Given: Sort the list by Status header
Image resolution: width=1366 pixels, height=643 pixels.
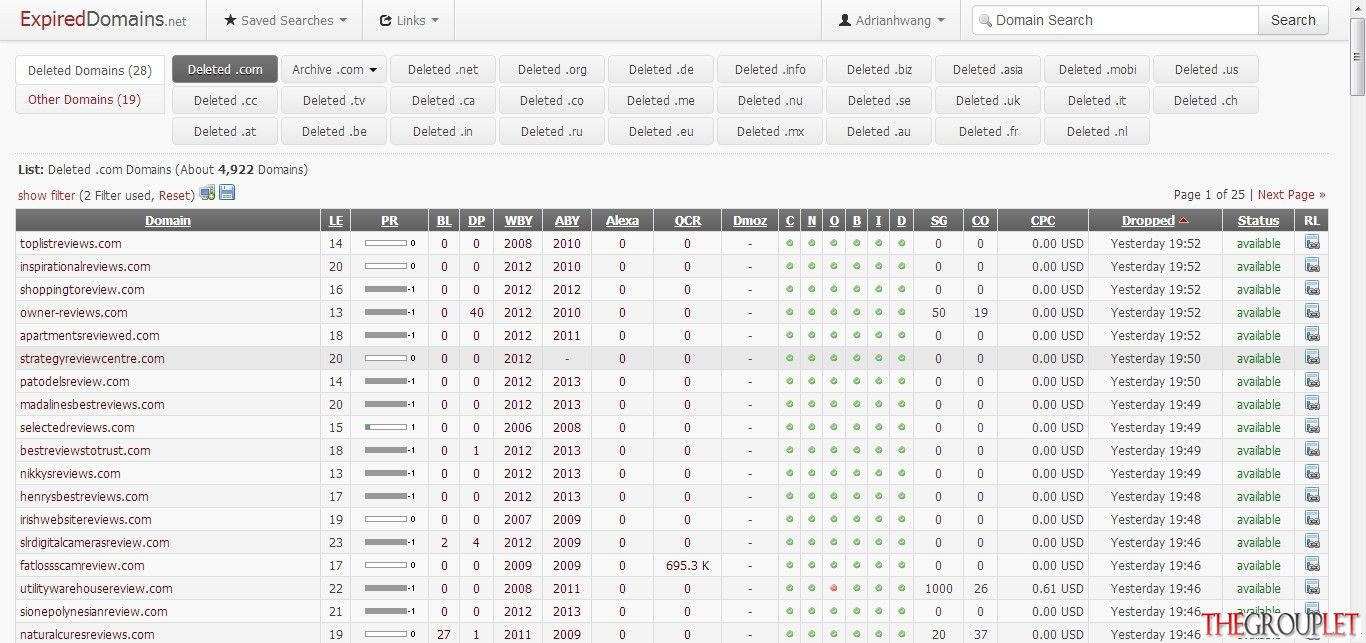Looking at the screenshot, I should pyautogui.click(x=1258, y=220).
